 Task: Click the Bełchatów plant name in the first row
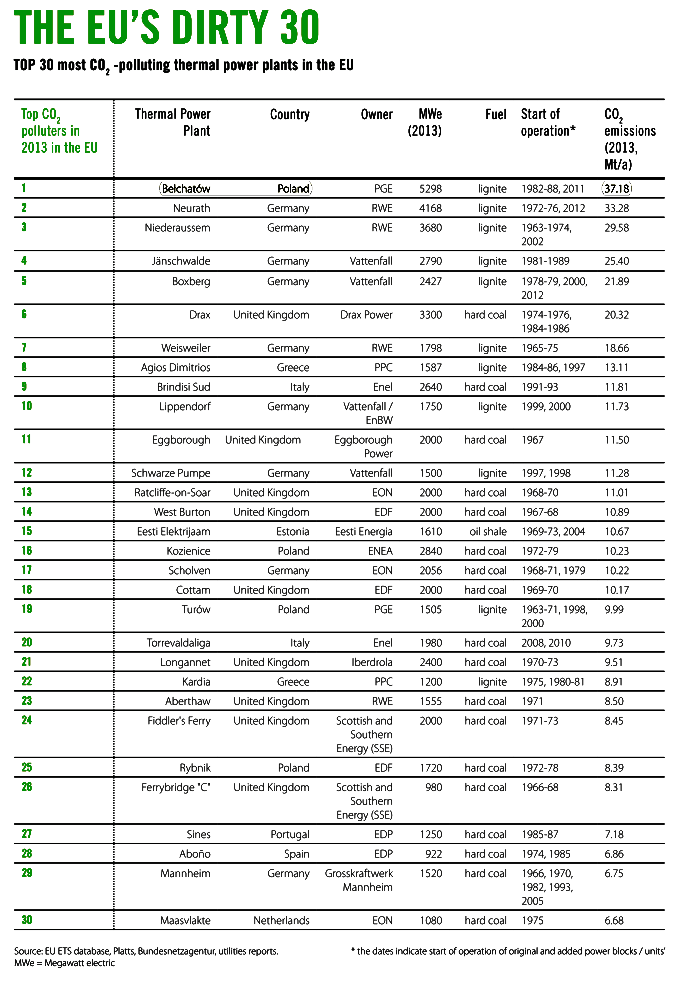coord(186,188)
